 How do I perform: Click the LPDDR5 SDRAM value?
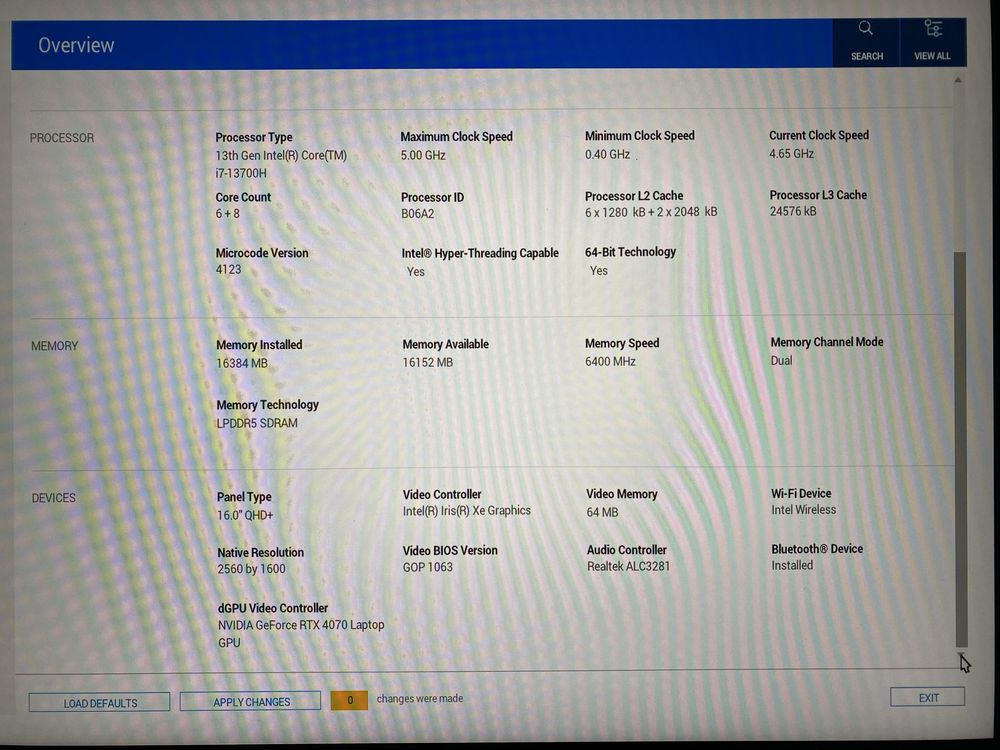tap(256, 423)
